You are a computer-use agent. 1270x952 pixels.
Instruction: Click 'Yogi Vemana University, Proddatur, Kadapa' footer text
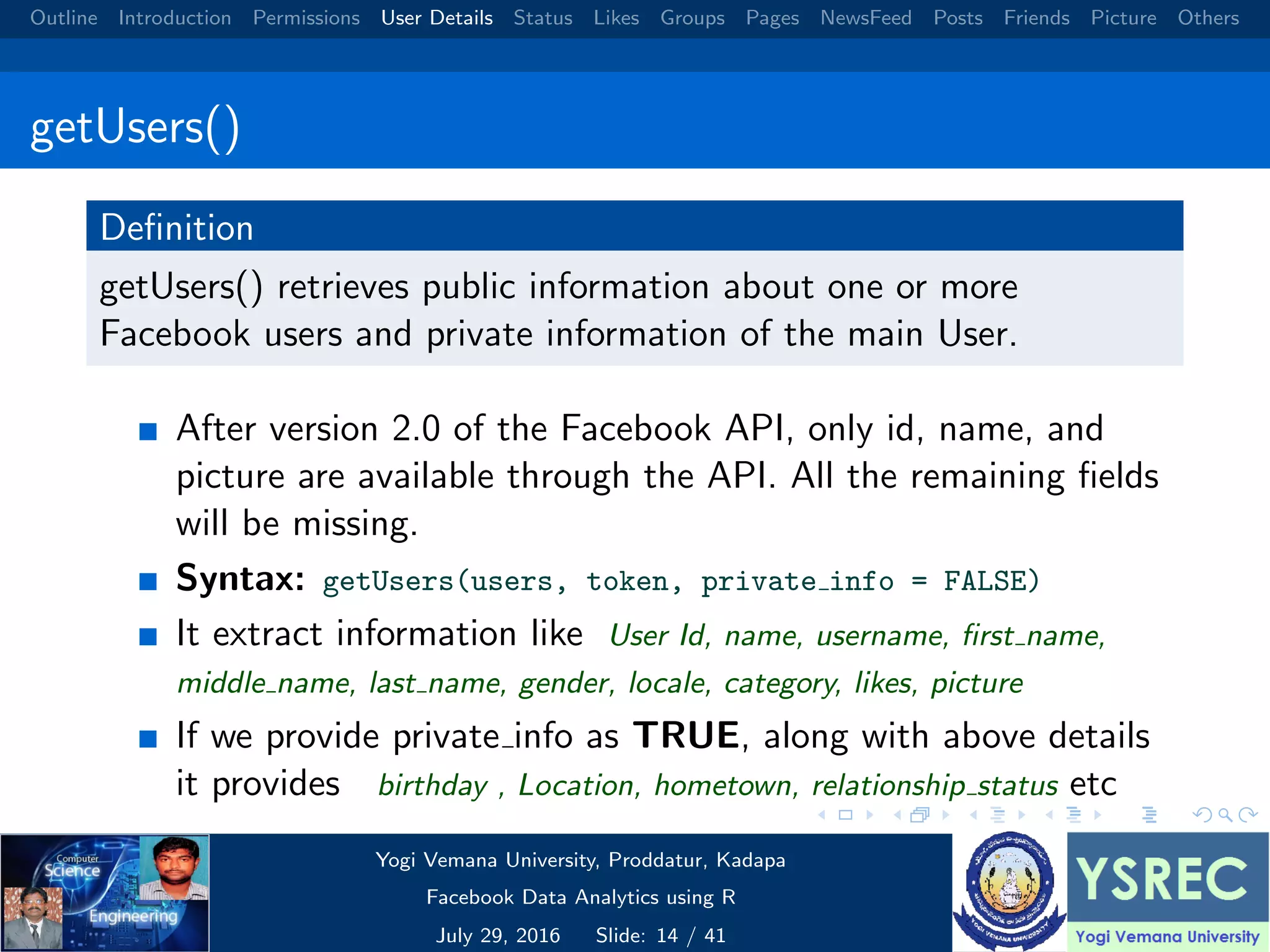(x=580, y=860)
